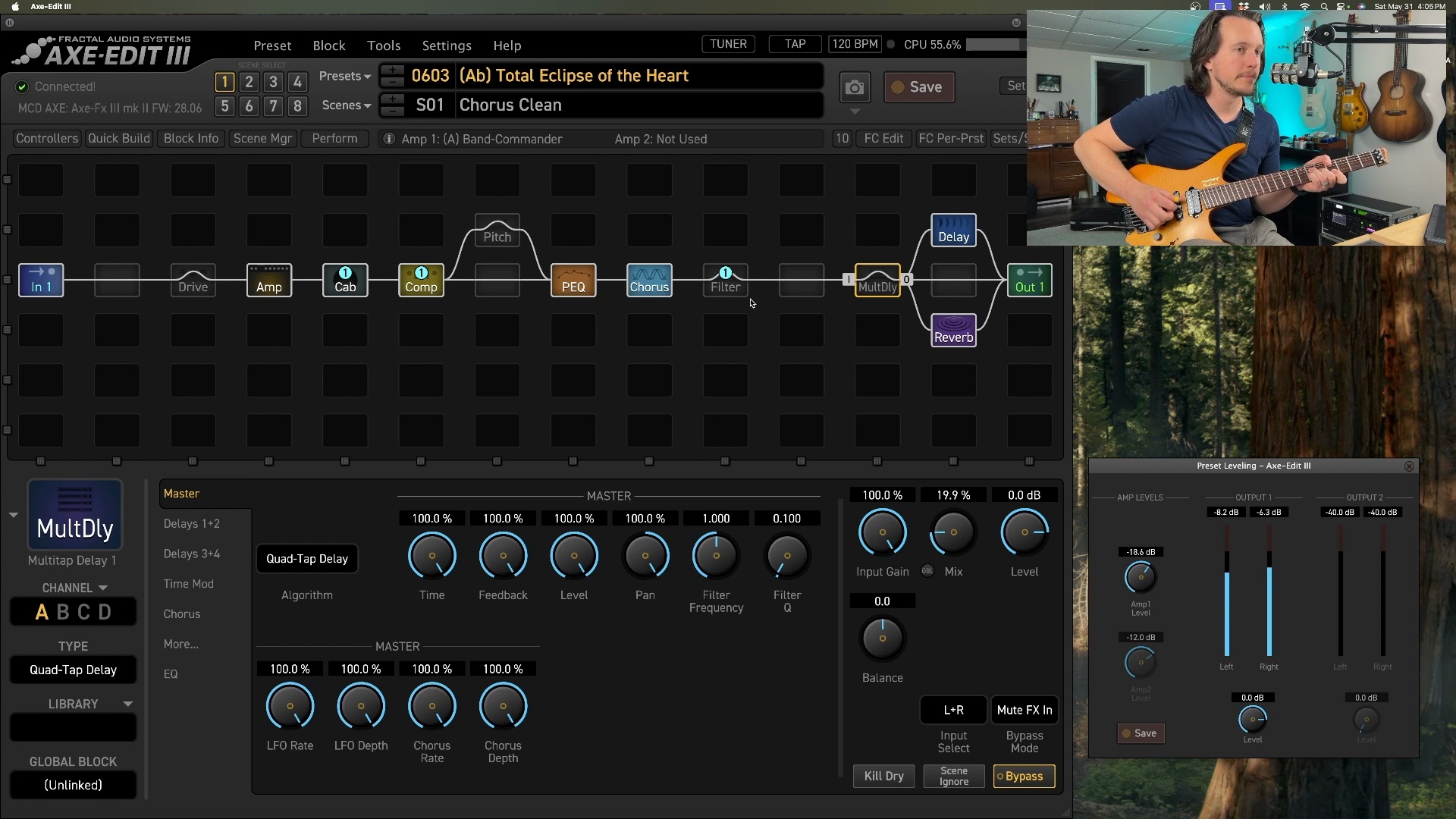This screenshot has height=819, width=1456.
Task: Open the Apple menu
Action: (x=15, y=6)
